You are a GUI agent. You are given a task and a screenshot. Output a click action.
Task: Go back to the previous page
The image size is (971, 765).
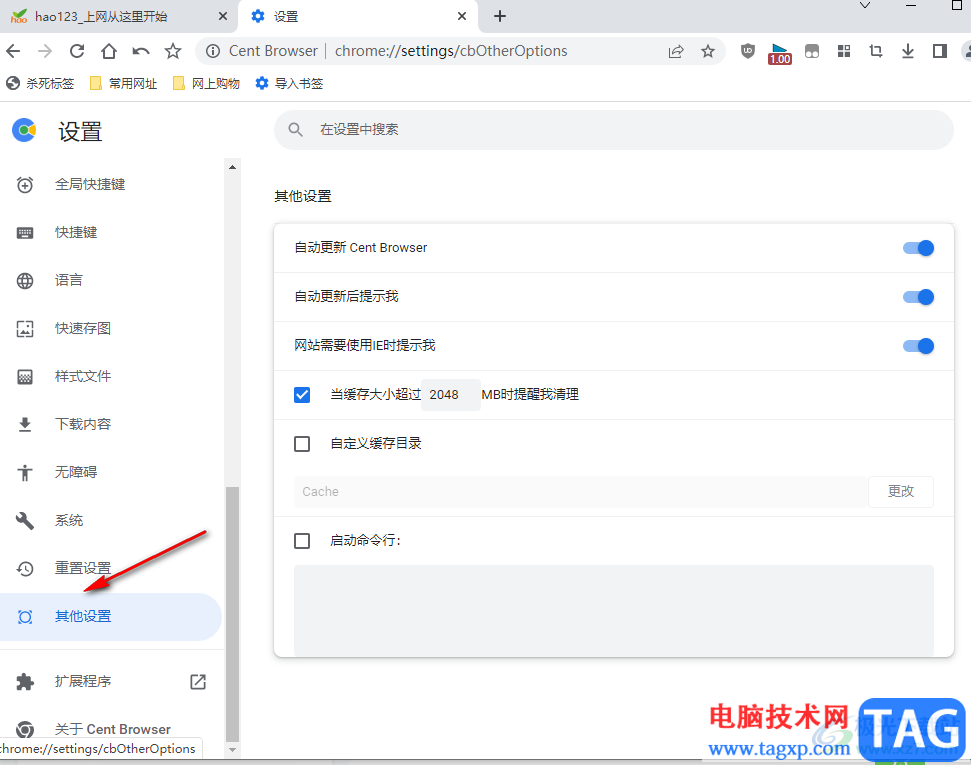(13, 51)
